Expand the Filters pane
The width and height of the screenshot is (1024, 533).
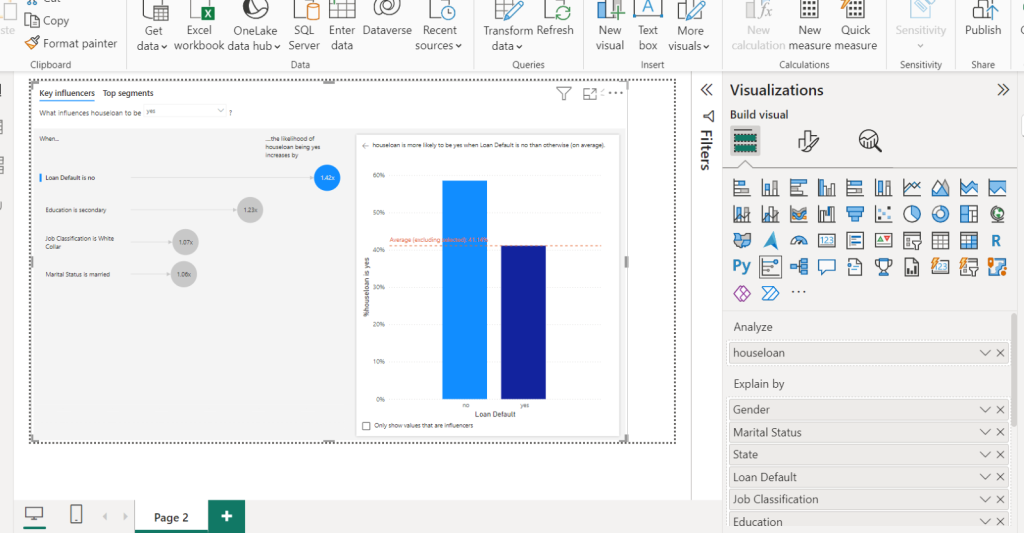coord(707,90)
